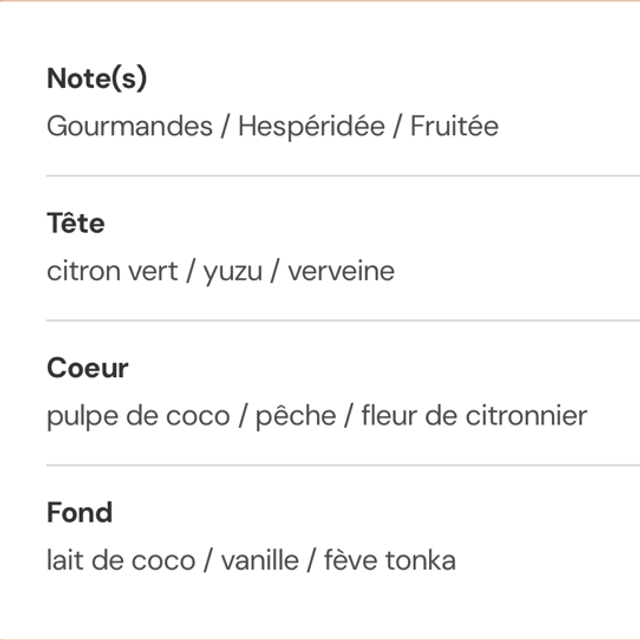This screenshot has width=640, height=640.
Task: Click the "verveine" ingredient text
Action: (x=341, y=271)
